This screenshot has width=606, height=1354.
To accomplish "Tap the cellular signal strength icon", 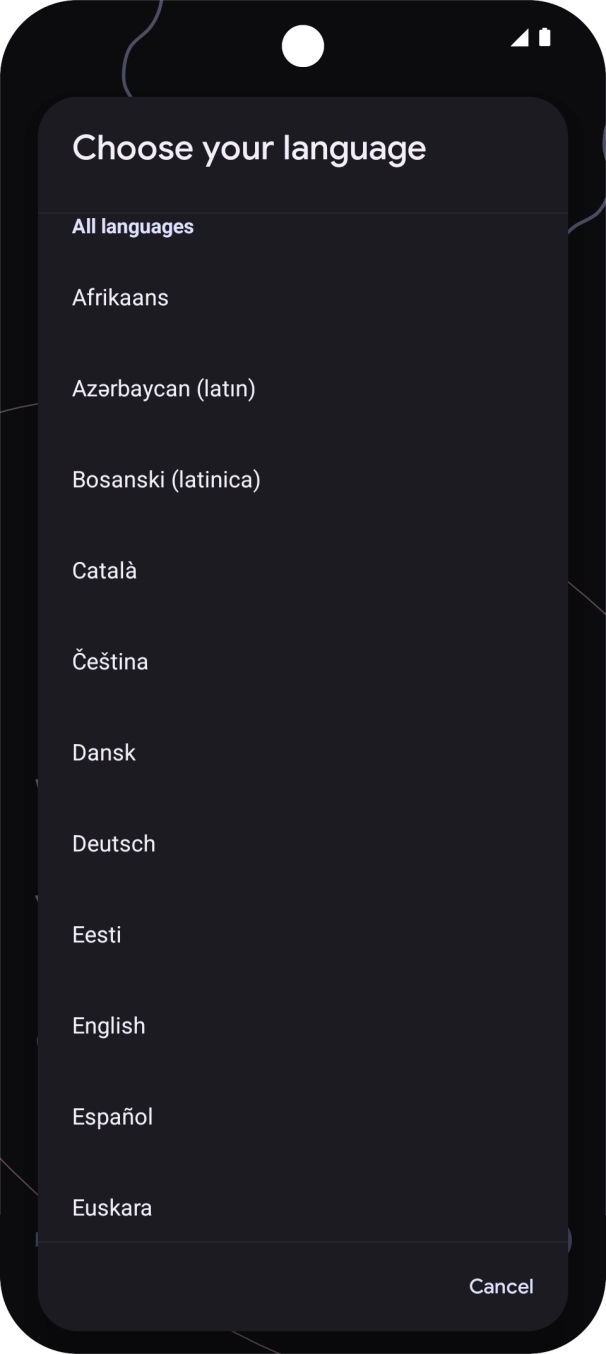I will [520, 38].
